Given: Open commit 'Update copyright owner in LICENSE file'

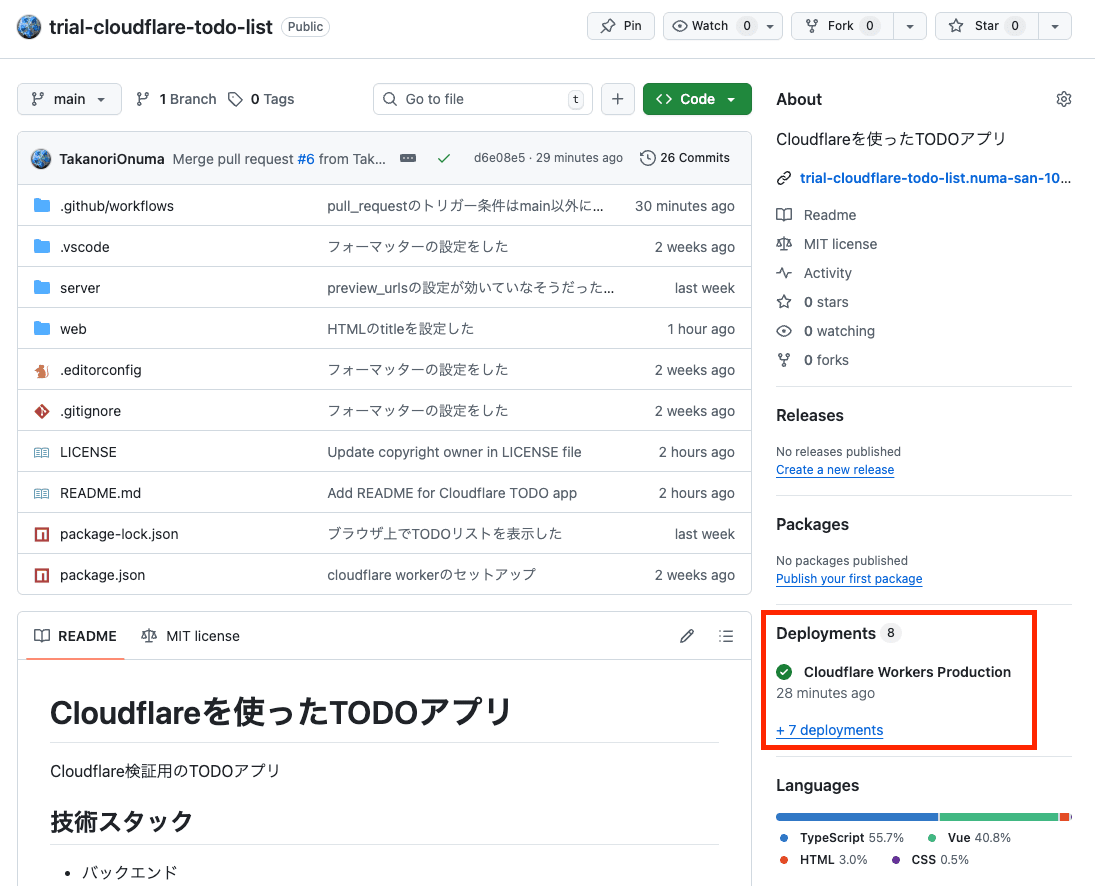Looking at the screenshot, I should click(454, 452).
